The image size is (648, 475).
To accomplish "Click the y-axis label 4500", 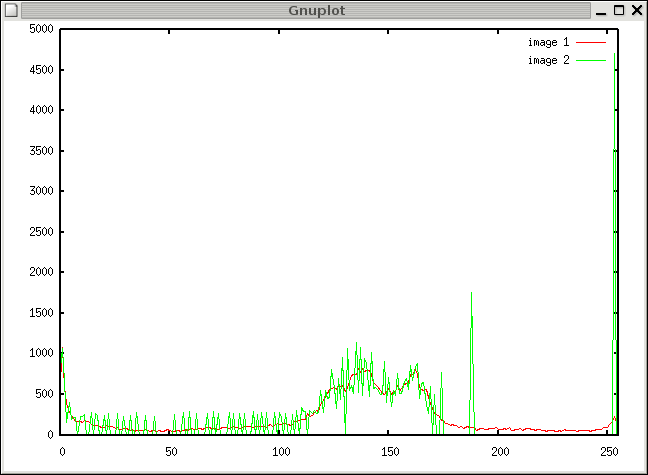I will (x=41, y=69).
